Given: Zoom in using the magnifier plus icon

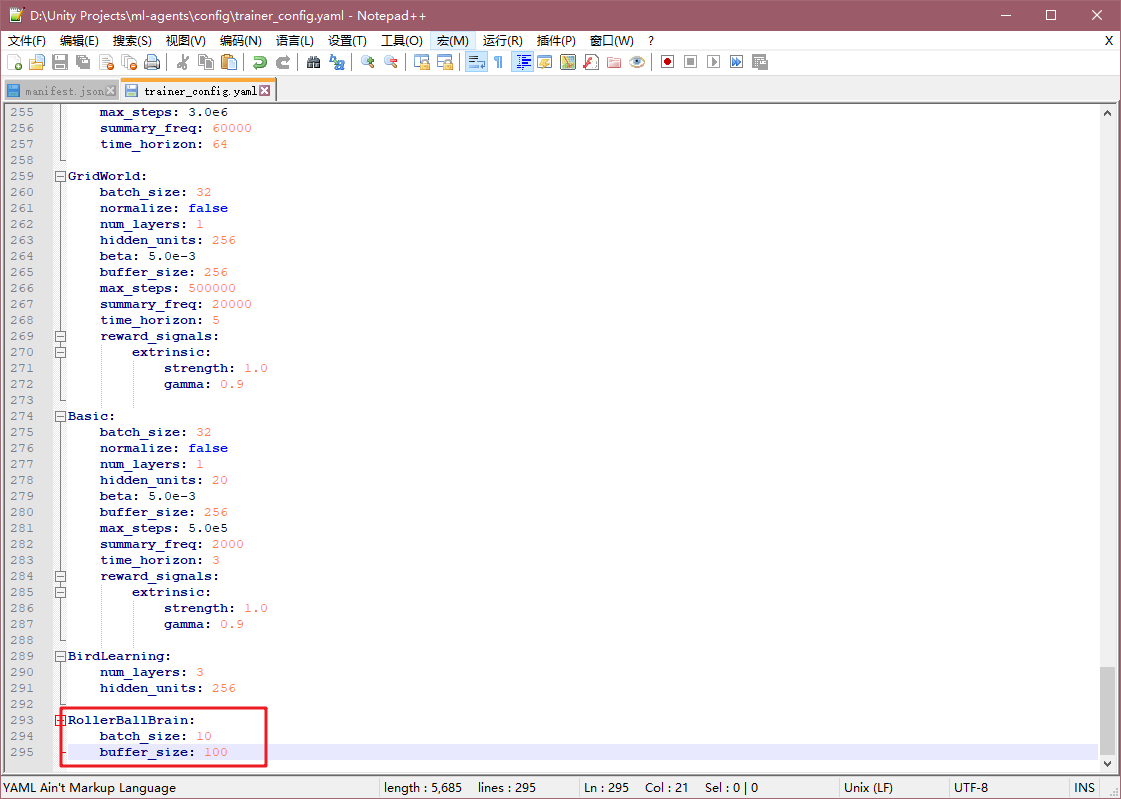Looking at the screenshot, I should [367, 62].
